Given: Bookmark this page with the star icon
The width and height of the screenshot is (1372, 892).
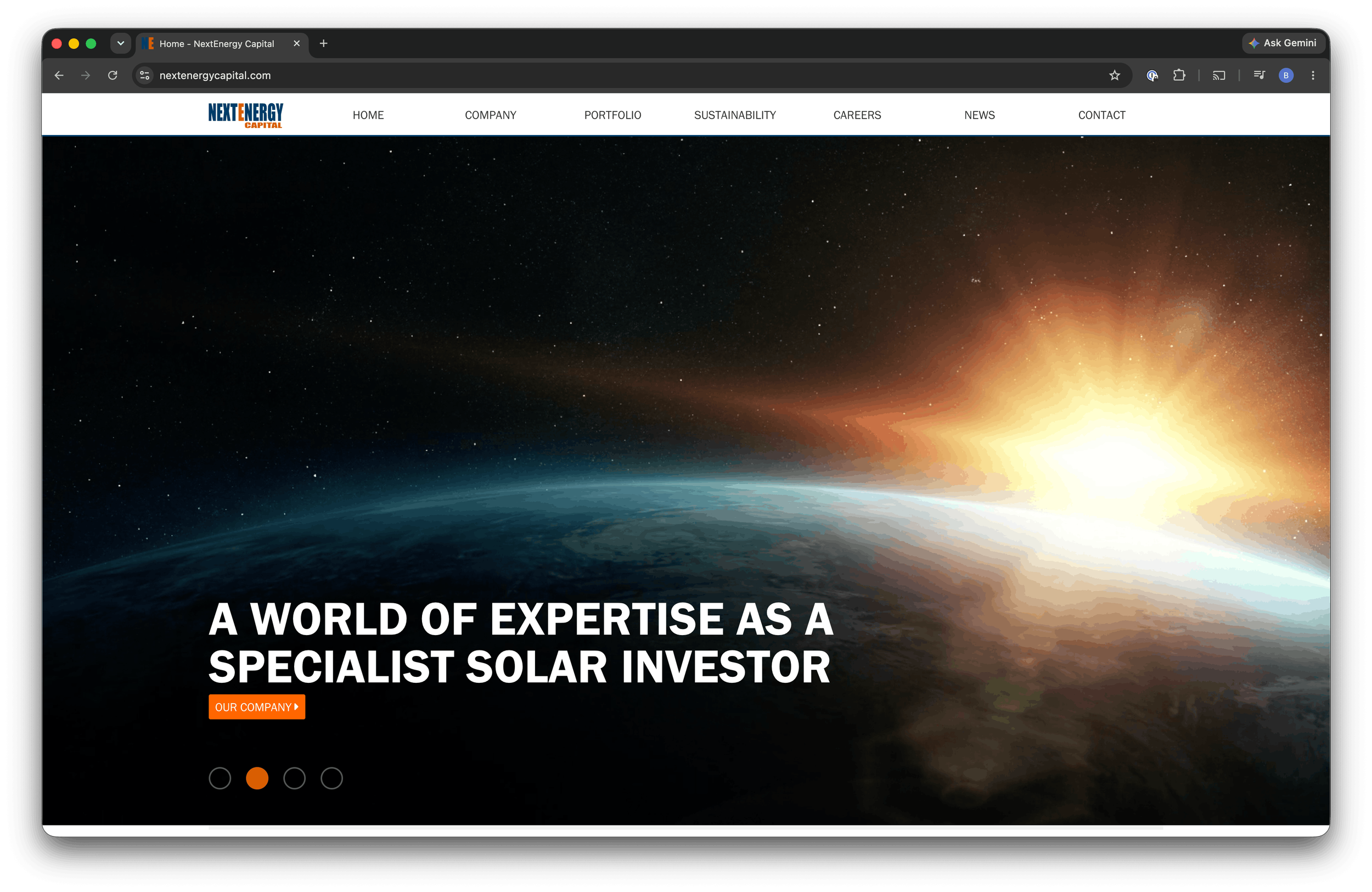Looking at the screenshot, I should tap(1114, 76).
